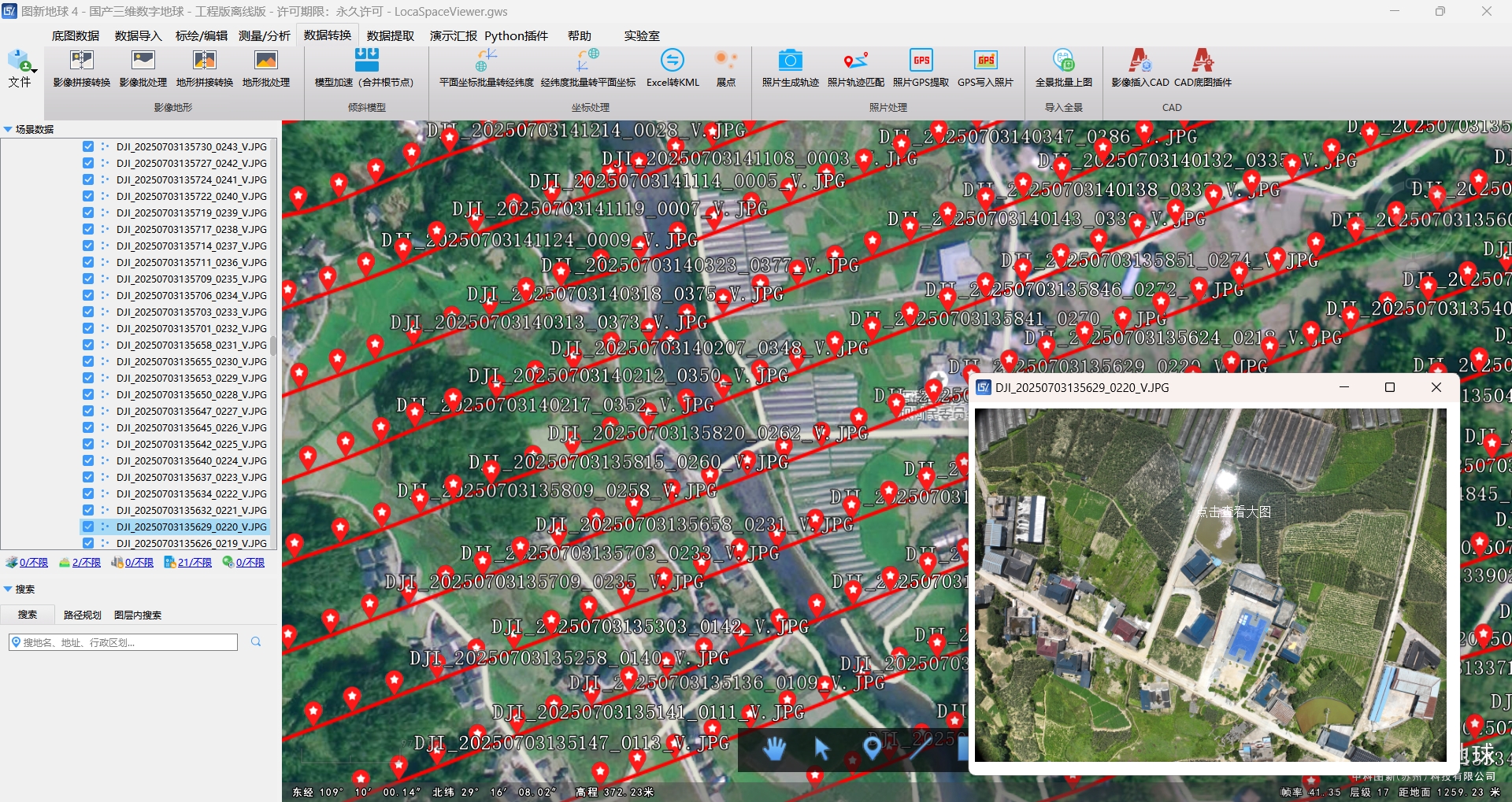This screenshot has width=1512, height=802.
Task: Open 经纬度批量转平面坐标 converter
Action: point(588,68)
